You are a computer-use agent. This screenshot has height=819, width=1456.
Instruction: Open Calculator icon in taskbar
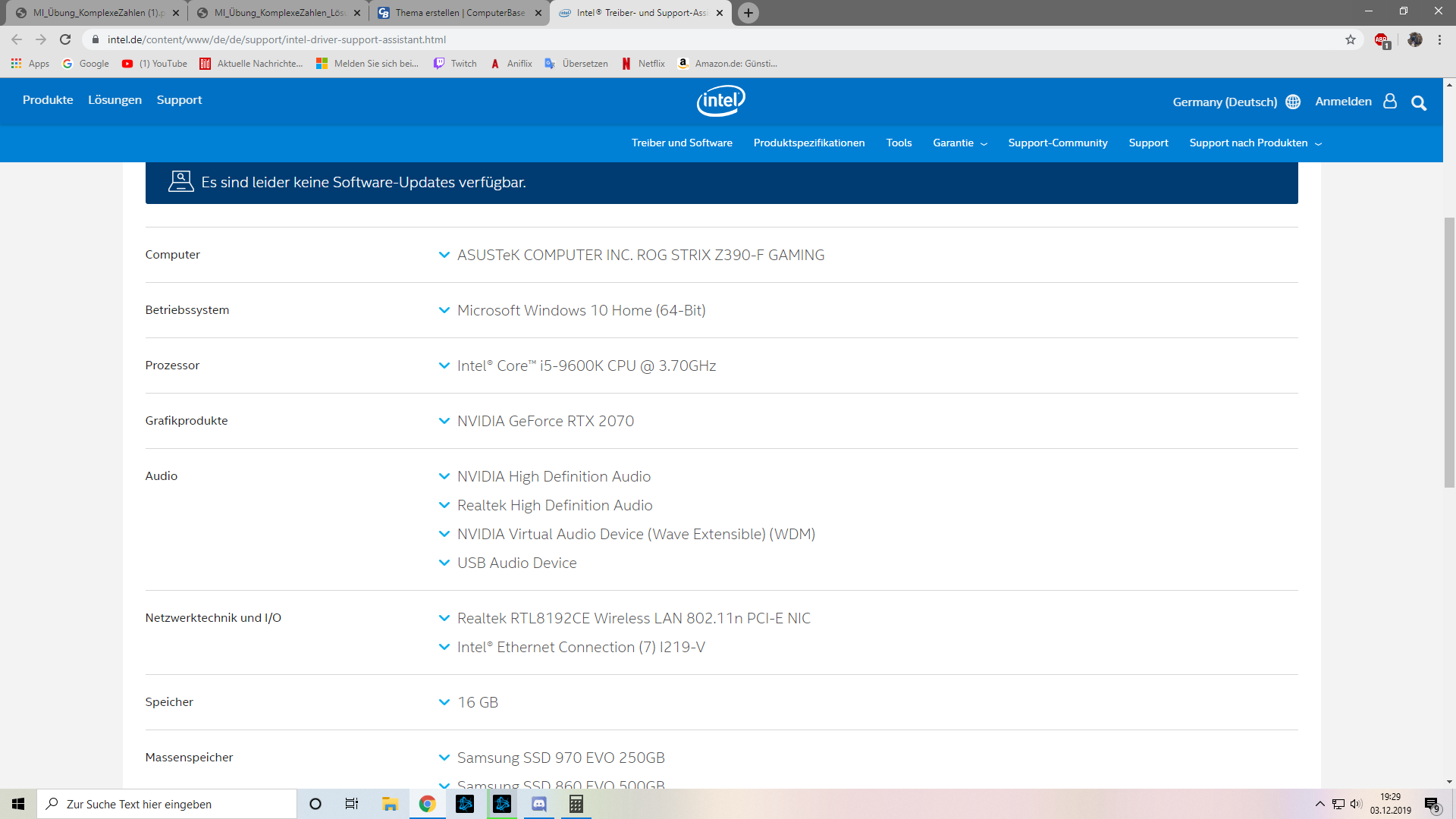(x=576, y=804)
